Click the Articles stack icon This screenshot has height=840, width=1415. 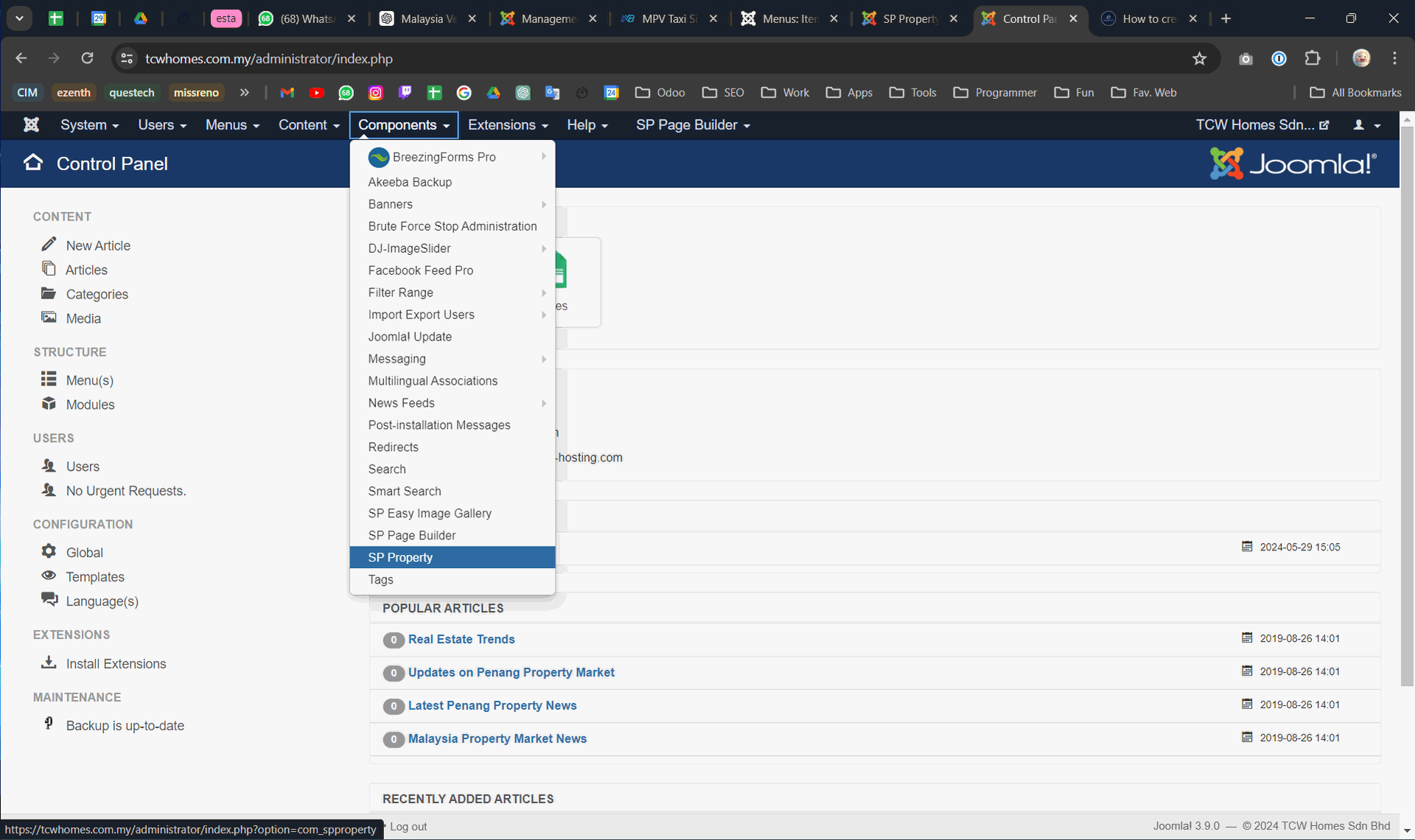(x=49, y=269)
